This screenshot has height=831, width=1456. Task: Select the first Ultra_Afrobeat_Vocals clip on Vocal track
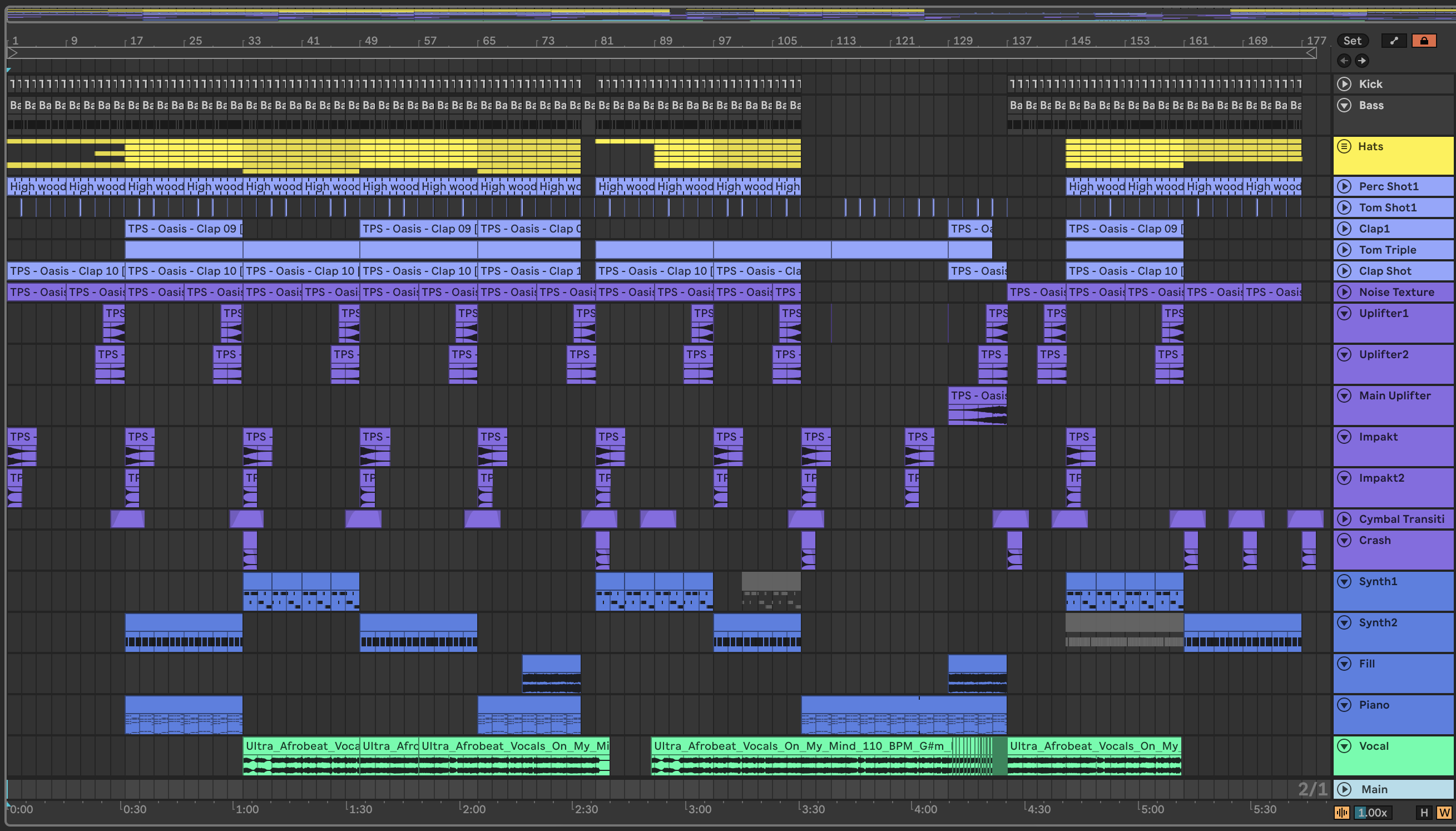point(301,756)
